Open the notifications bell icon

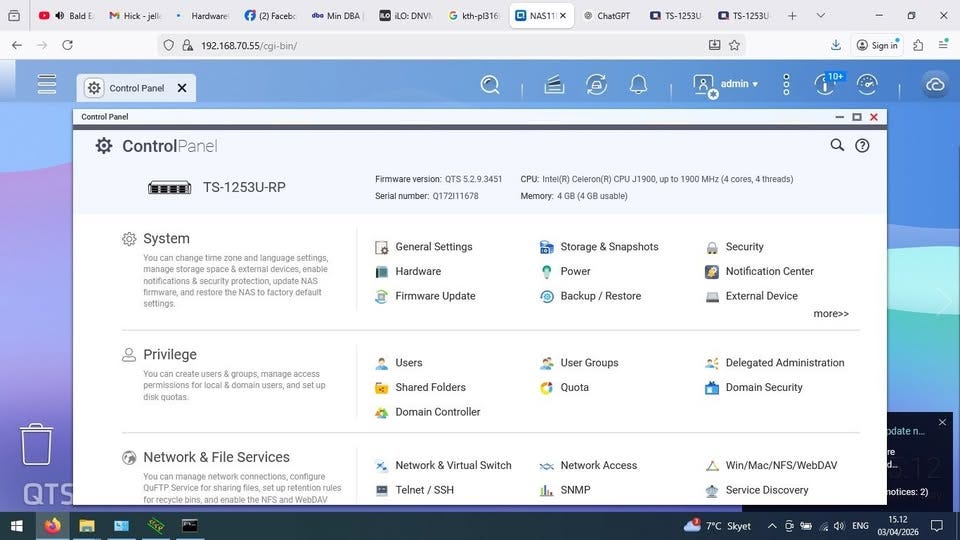[638, 85]
